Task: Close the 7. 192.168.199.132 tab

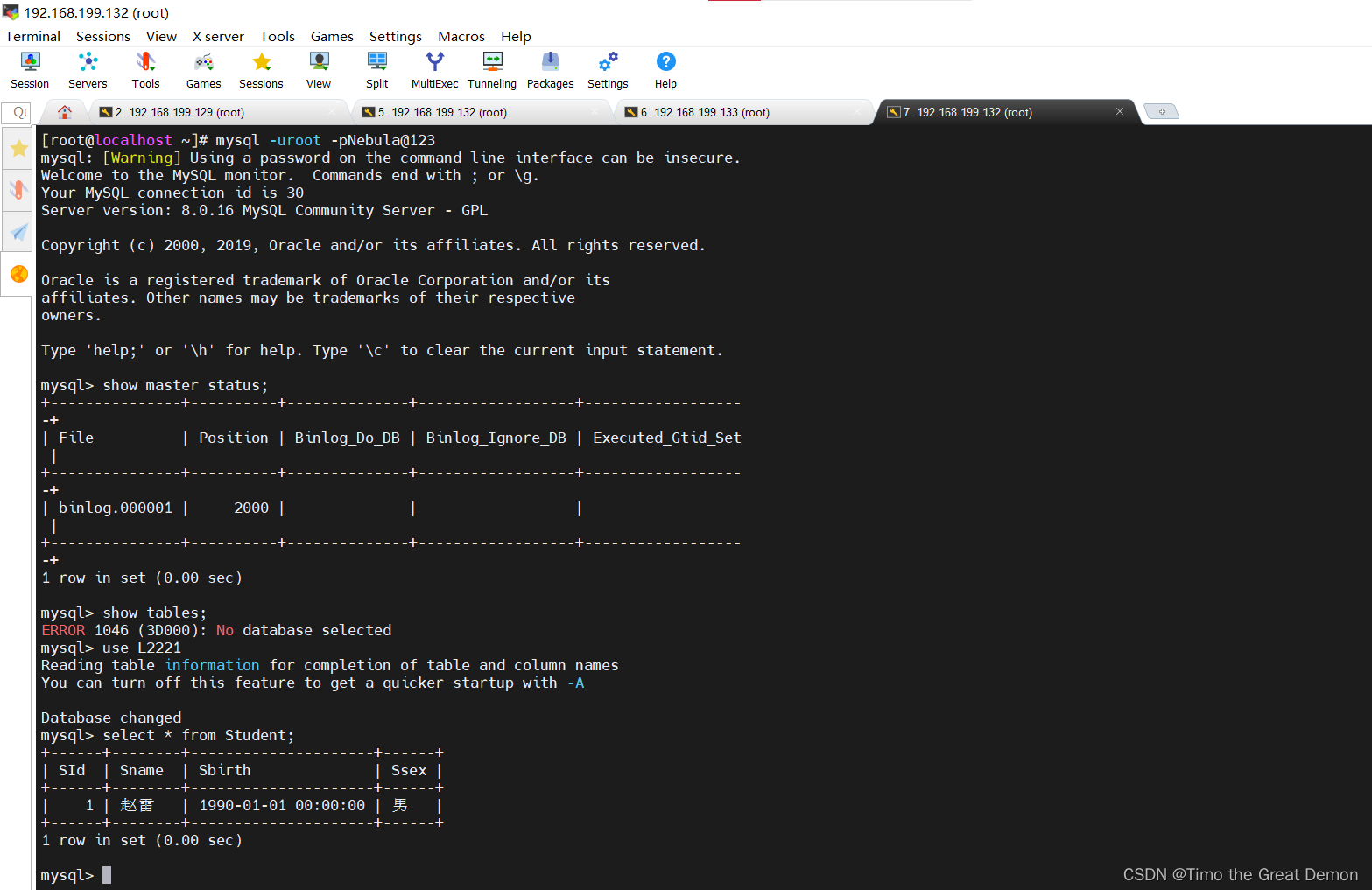Action: 1119,111
